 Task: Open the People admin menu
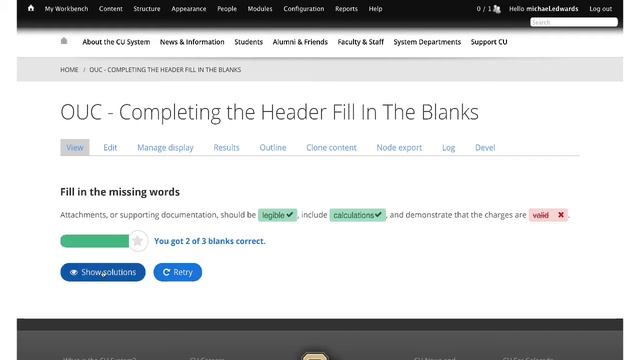pos(227,9)
